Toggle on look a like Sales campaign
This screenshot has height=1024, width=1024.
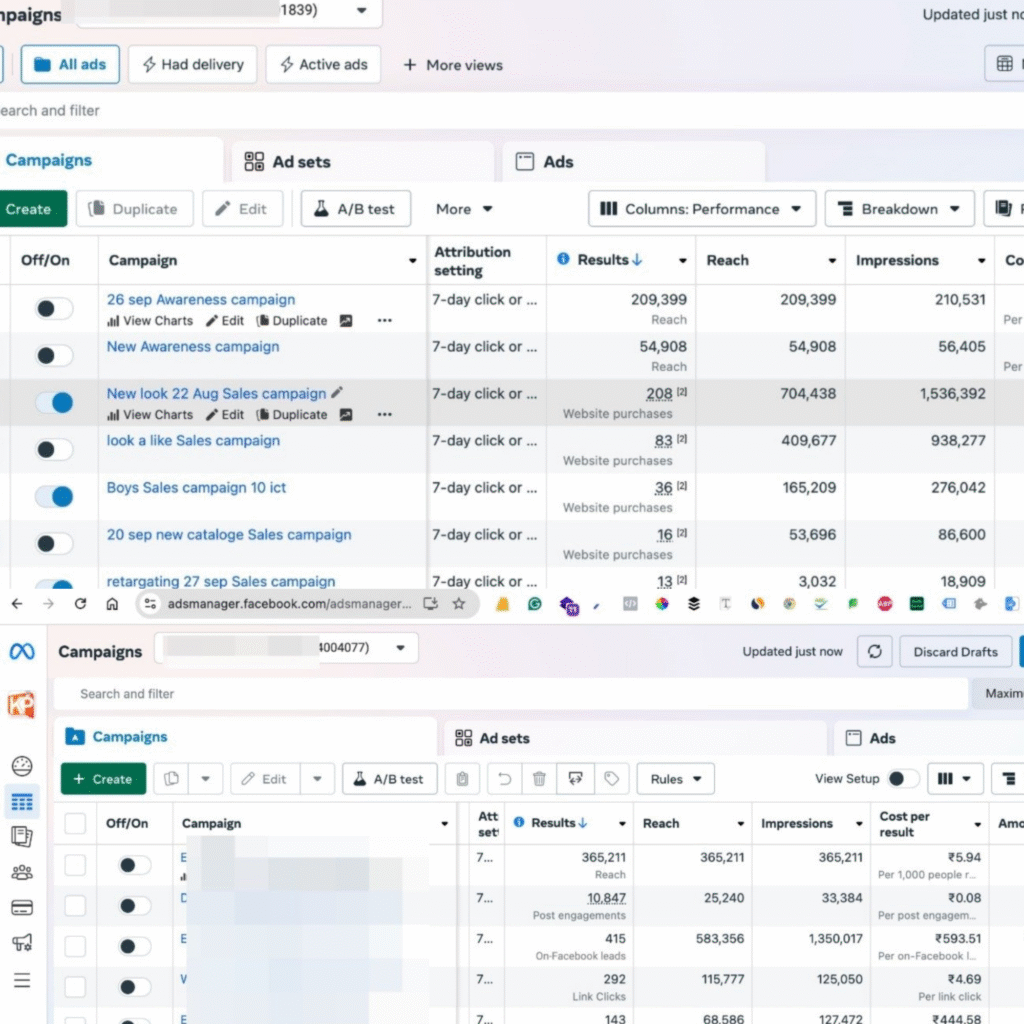coord(54,449)
